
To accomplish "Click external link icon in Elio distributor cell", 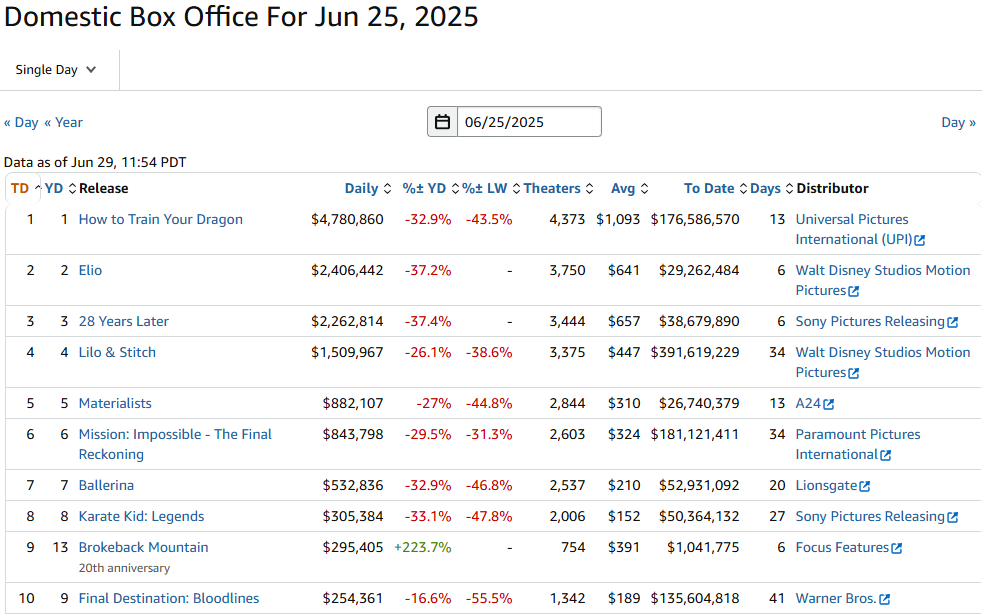I will point(854,291).
